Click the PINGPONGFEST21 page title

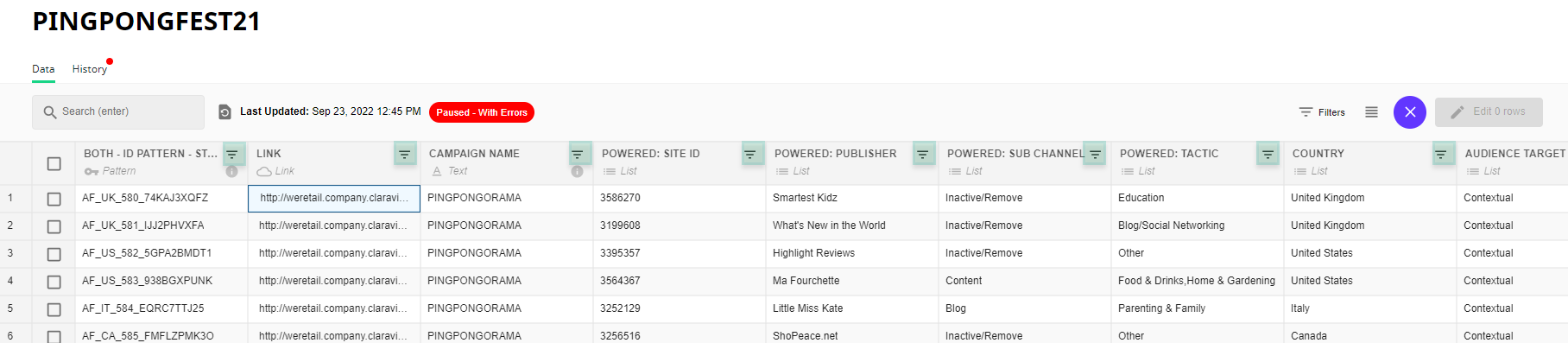[146, 21]
